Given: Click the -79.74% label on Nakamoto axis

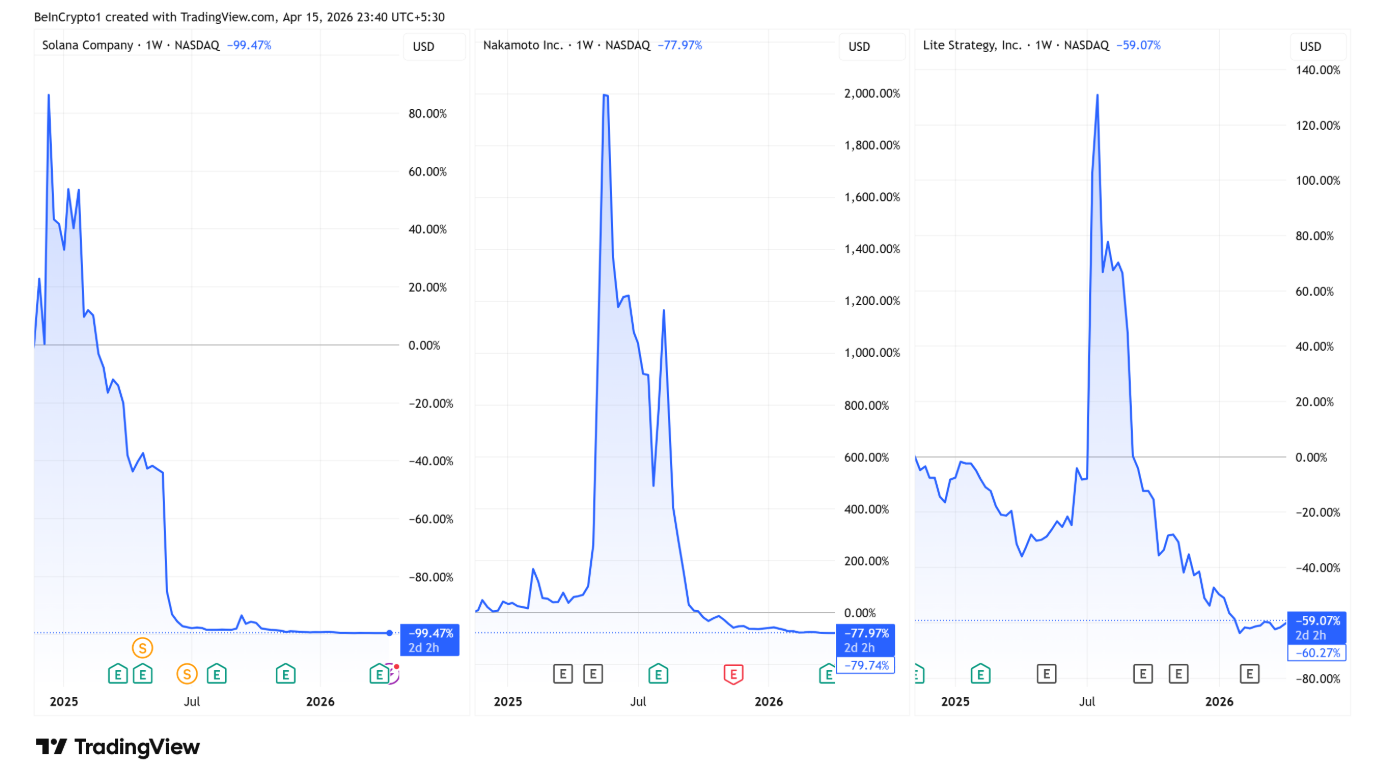Looking at the screenshot, I should click(864, 666).
